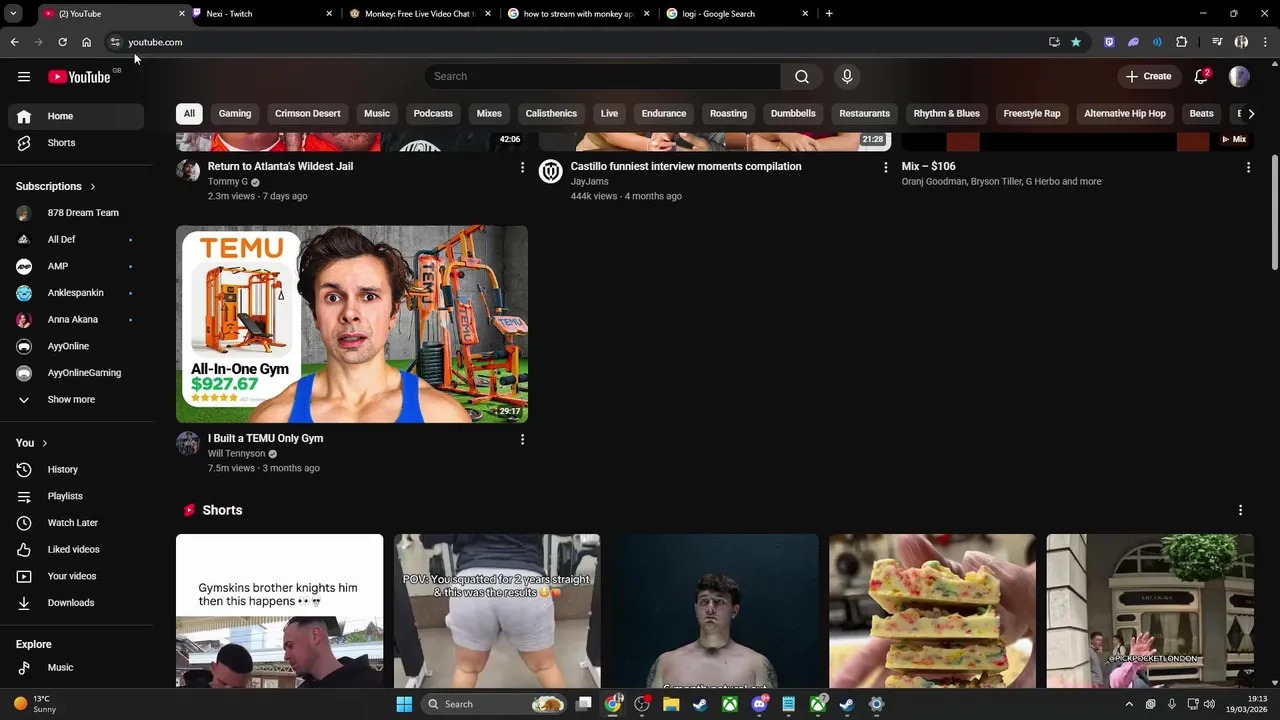
Task: Open I Built a TEMU Only Gym title
Action: [x=265, y=439]
